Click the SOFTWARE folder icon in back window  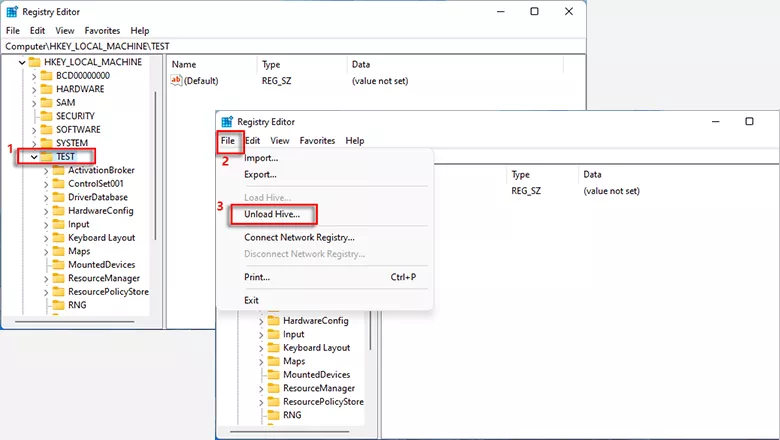pos(46,129)
